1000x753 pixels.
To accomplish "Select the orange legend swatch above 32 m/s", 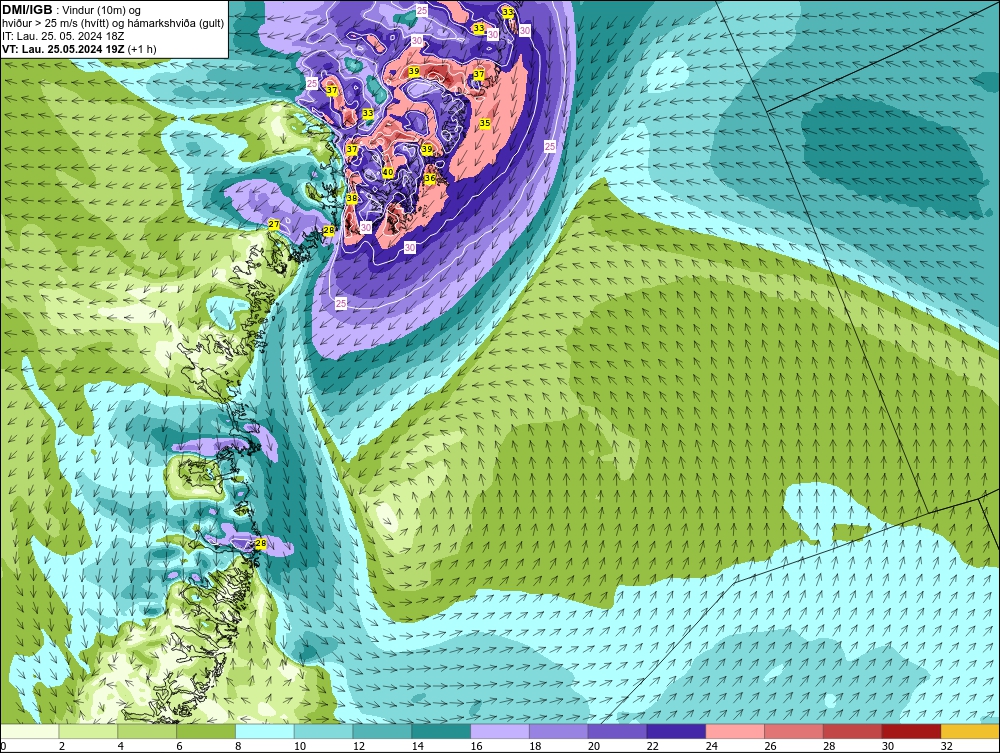I will [x=970, y=731].
